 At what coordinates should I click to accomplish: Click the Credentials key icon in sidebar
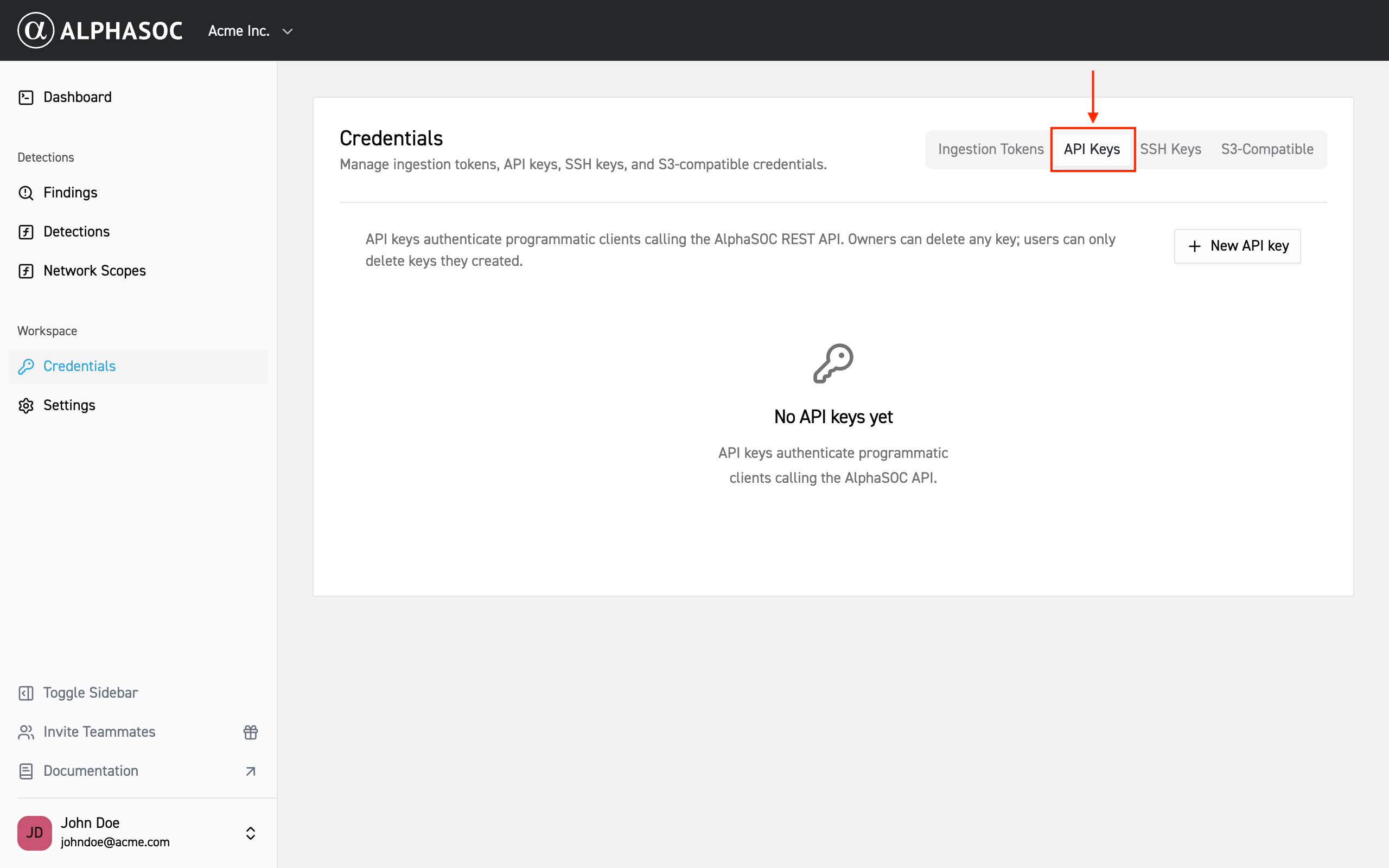(x=26, y=366)
